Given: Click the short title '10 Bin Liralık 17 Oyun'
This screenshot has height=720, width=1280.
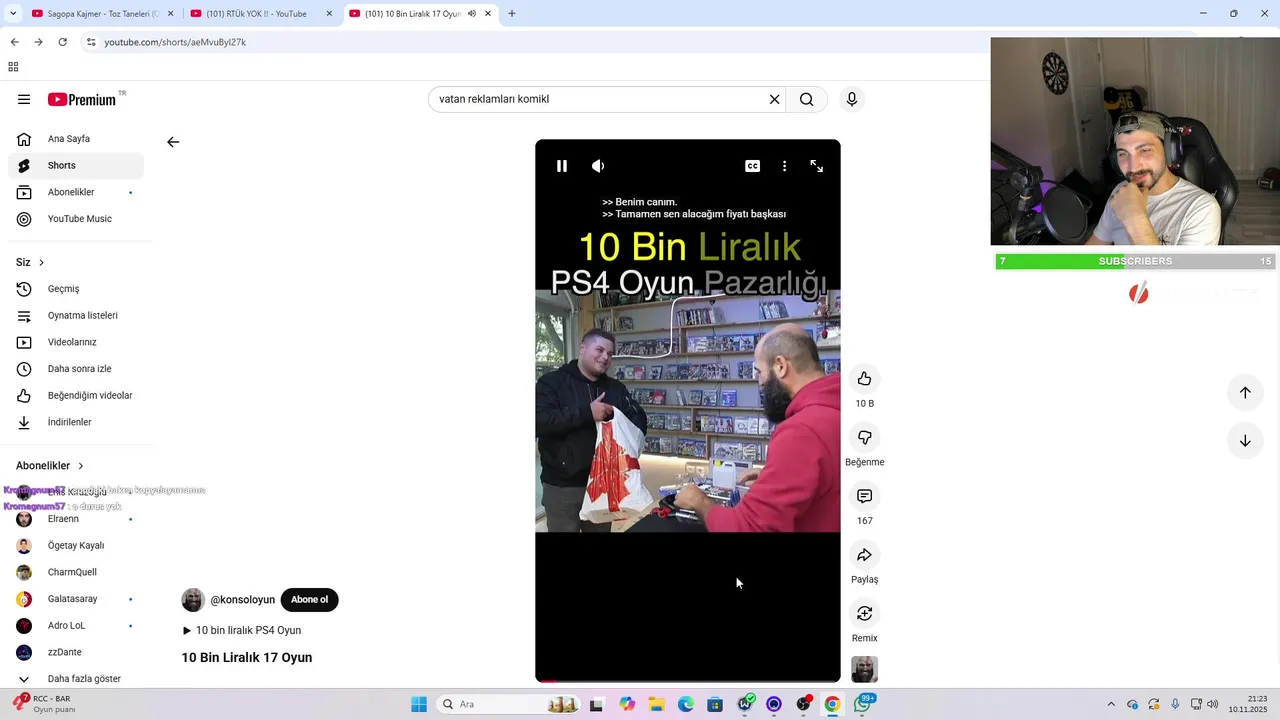Looking at the screenshot, I should [247, 657].
